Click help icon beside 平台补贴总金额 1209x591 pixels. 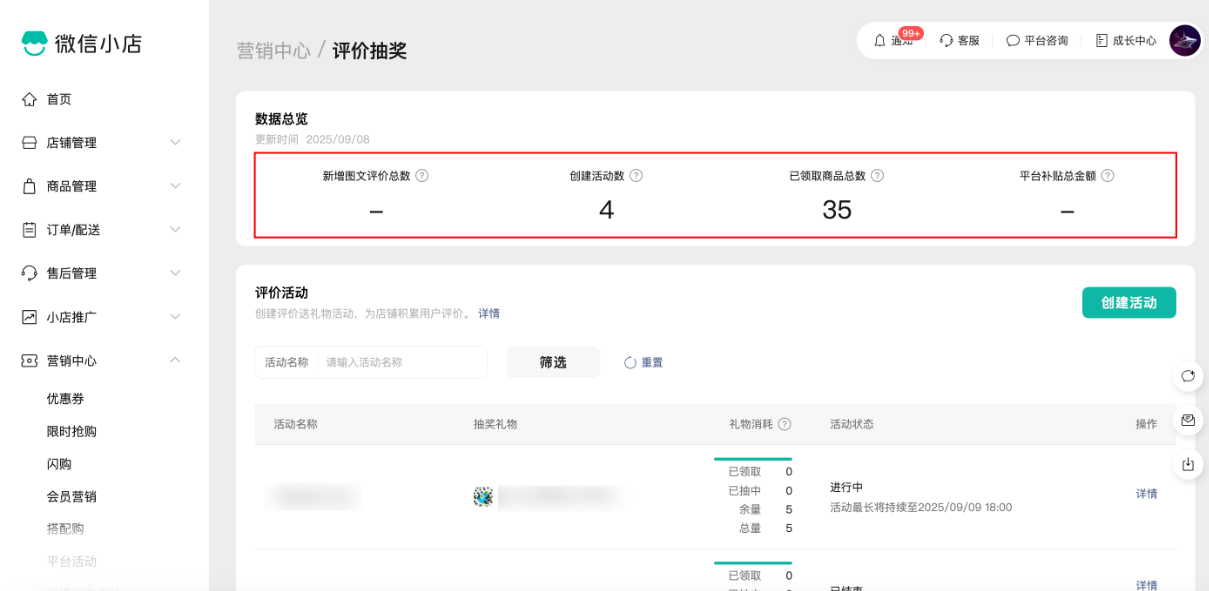(x=1107, y=176)
